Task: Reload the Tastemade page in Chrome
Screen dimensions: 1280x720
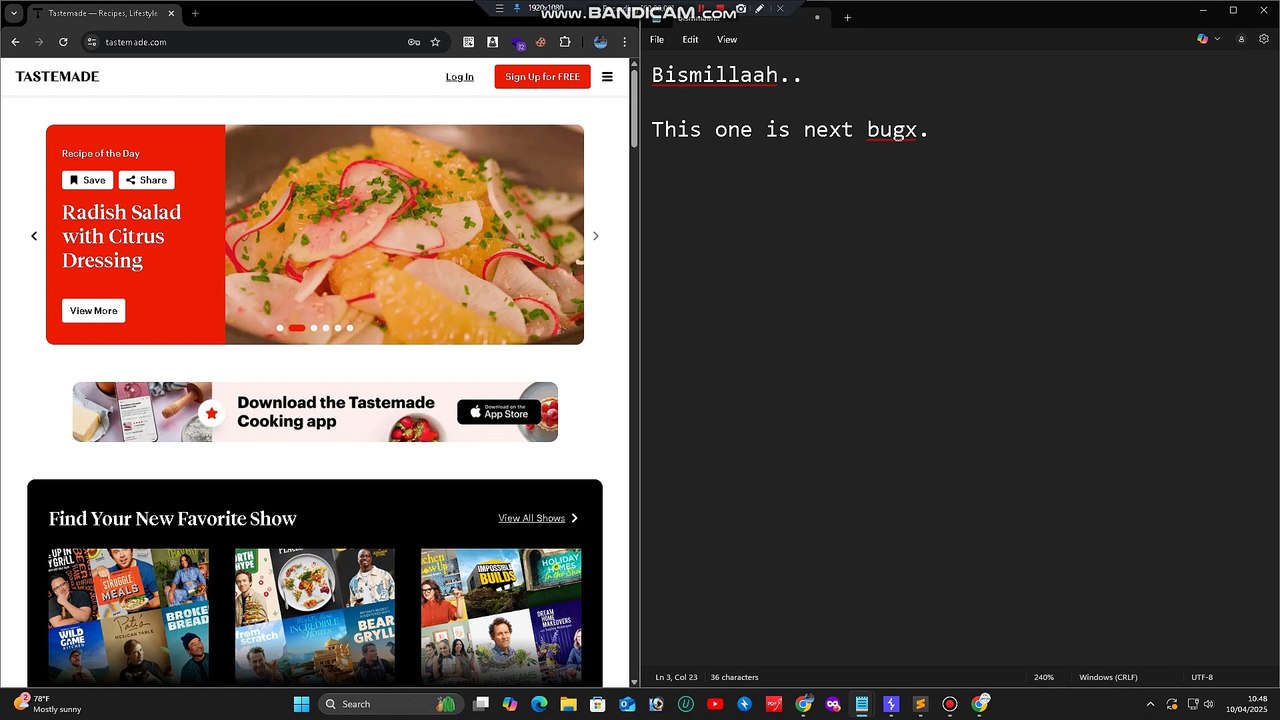Action: (63, 42)
